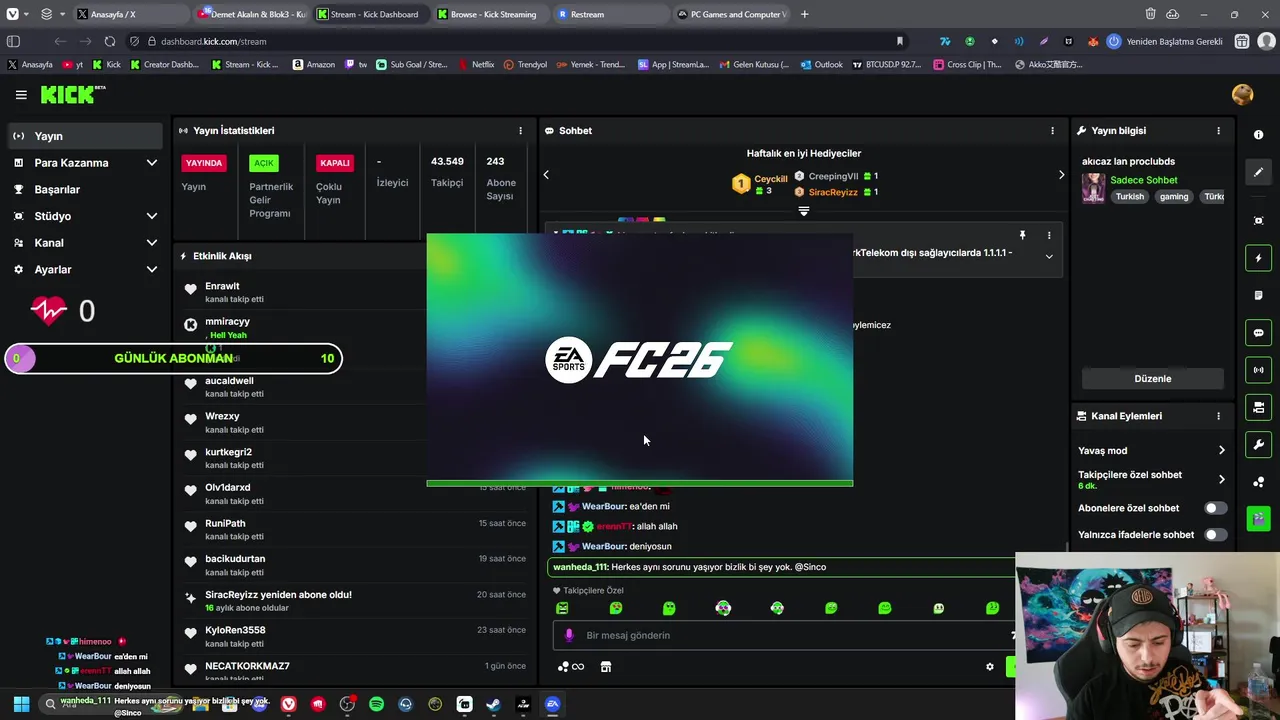Switch to the Anasayfa / X browser tab
Image resolution: width=1280 pixels, height=720 pixels.
pos(129,14)
